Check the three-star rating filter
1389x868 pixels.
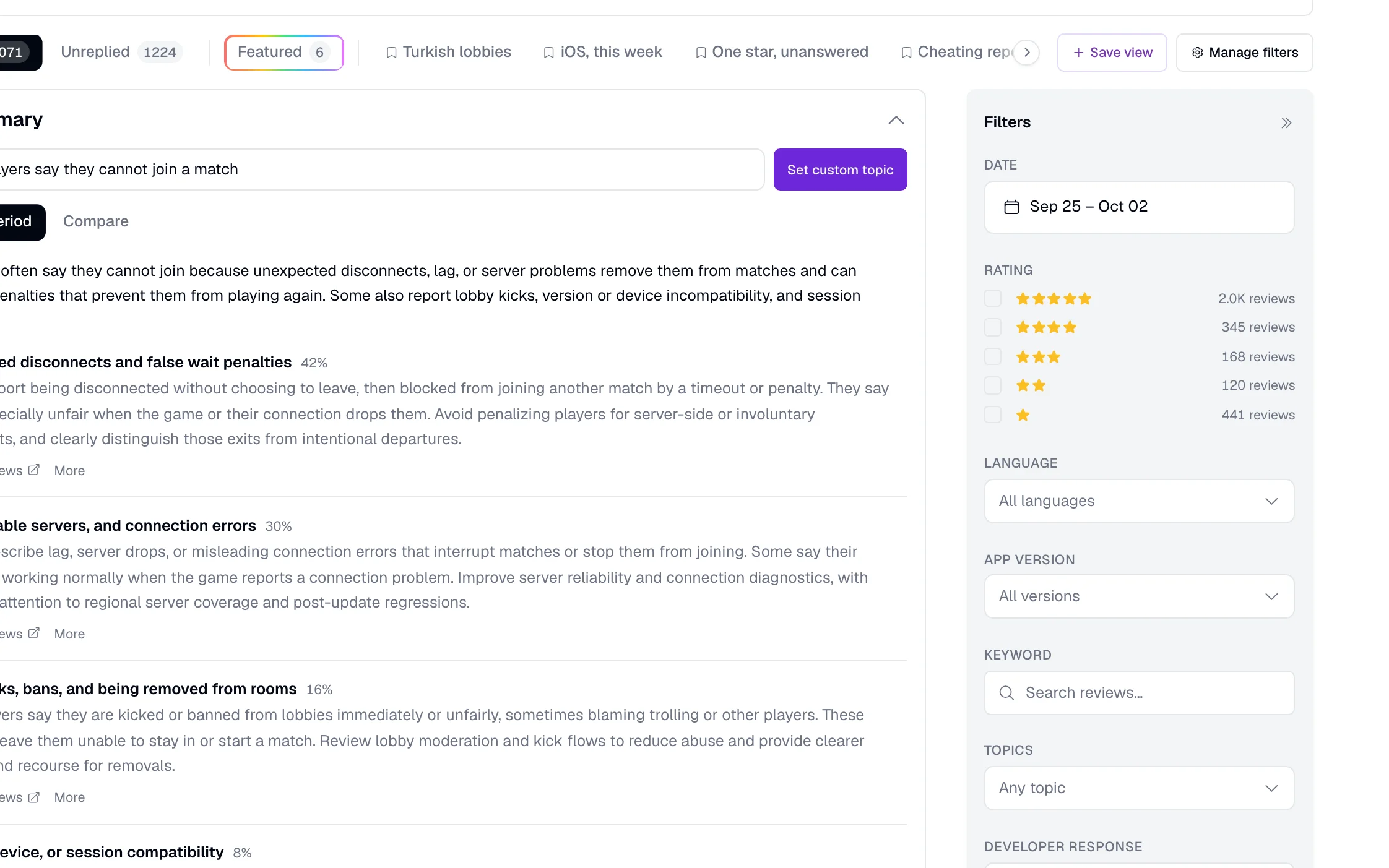coord(993,356)
